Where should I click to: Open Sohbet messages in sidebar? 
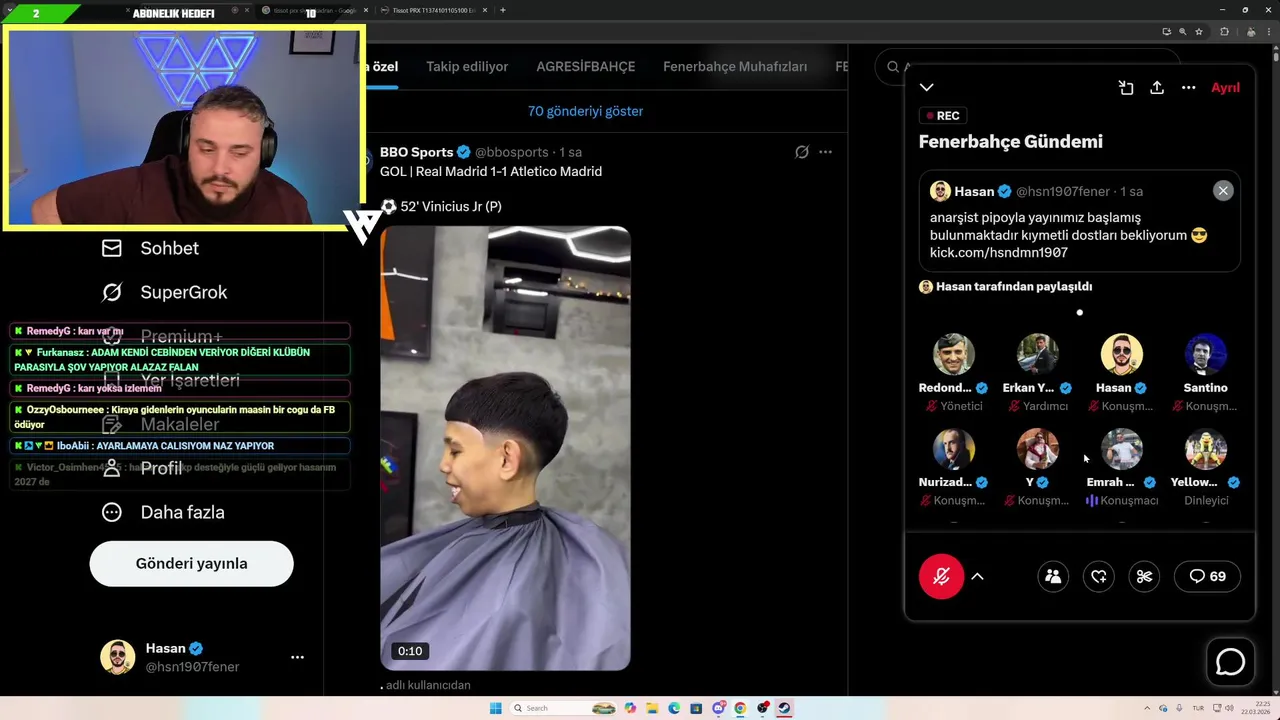[x=150, y=248]
